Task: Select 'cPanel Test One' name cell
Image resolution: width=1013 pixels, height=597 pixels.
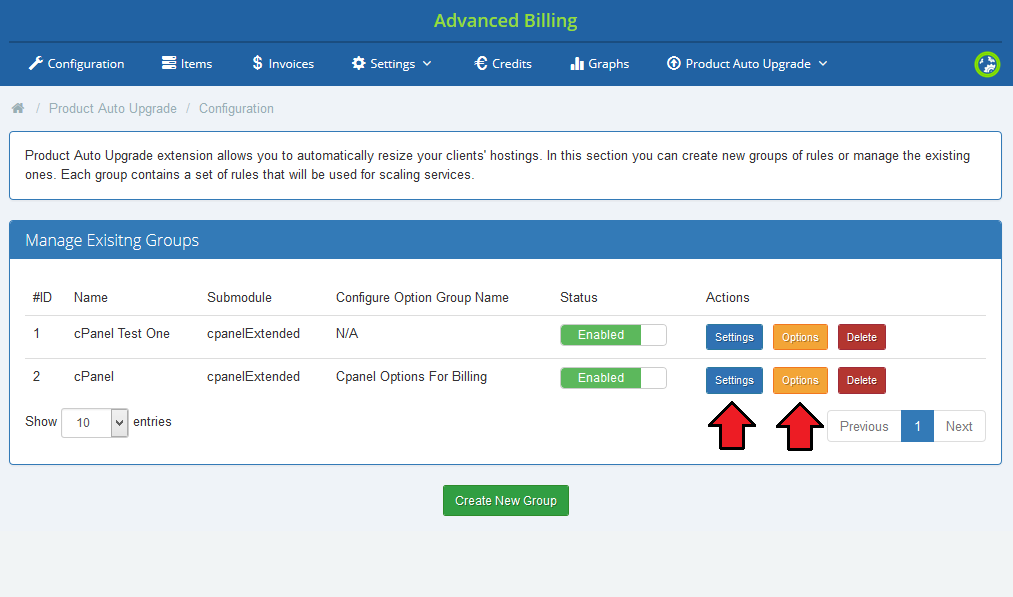Action: coord(121,333)
